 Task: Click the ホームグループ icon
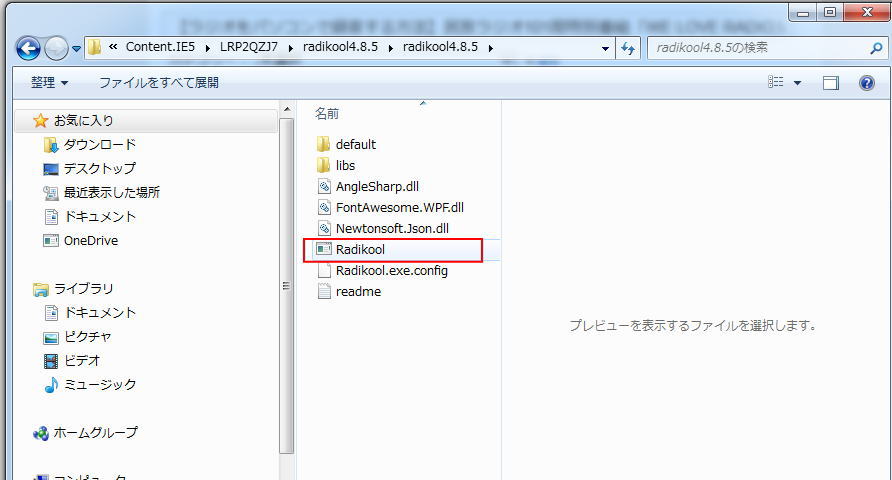pos(40,434)
